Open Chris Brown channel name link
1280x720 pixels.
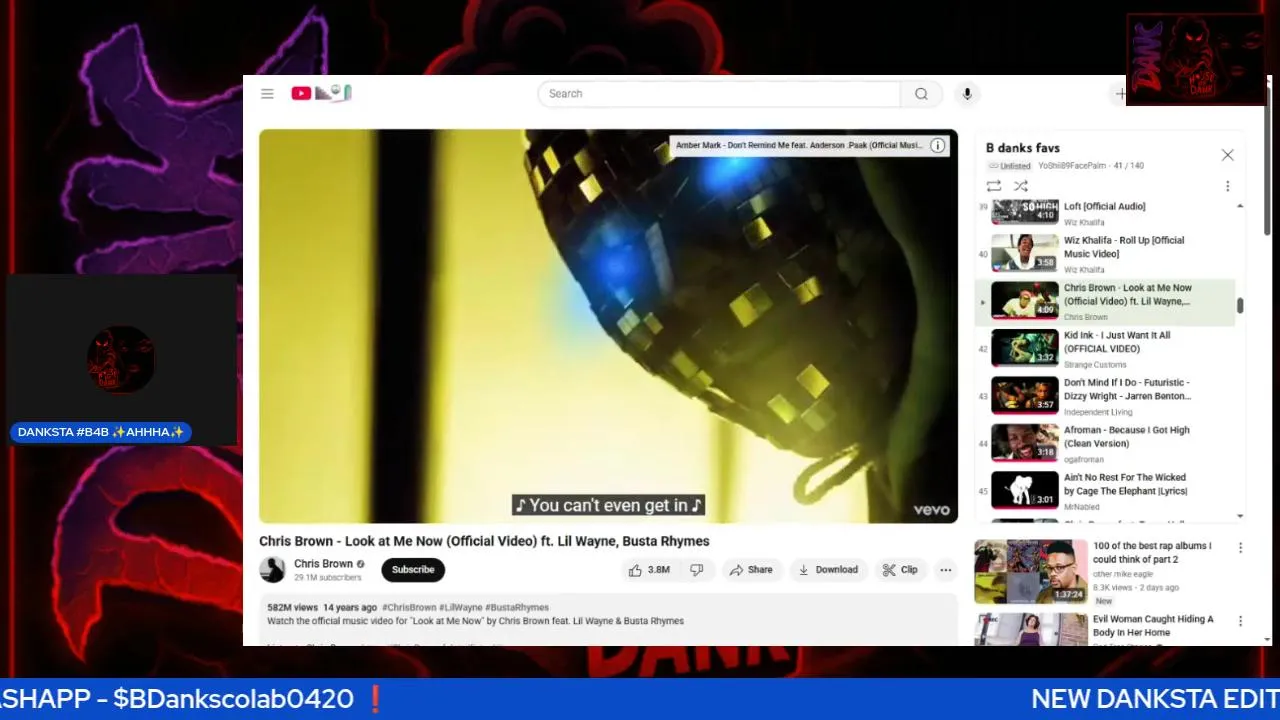(x=323, y=564)
